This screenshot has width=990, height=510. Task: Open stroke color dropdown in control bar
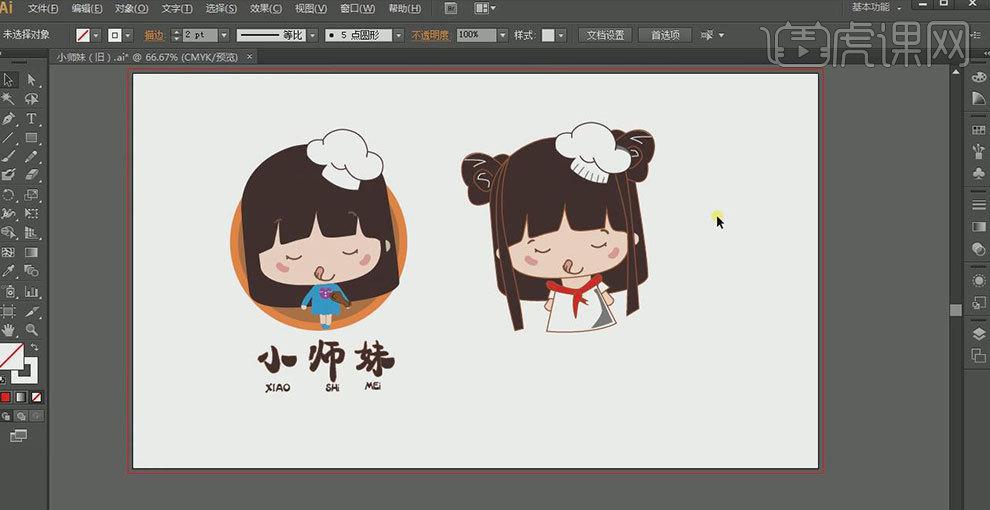click(x=129, y=35)
